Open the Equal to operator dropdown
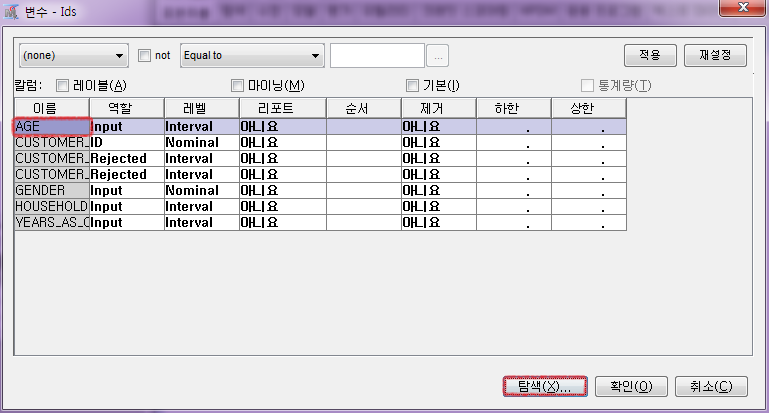The height and width of the screenshot is (413, 769). [252, 55]
